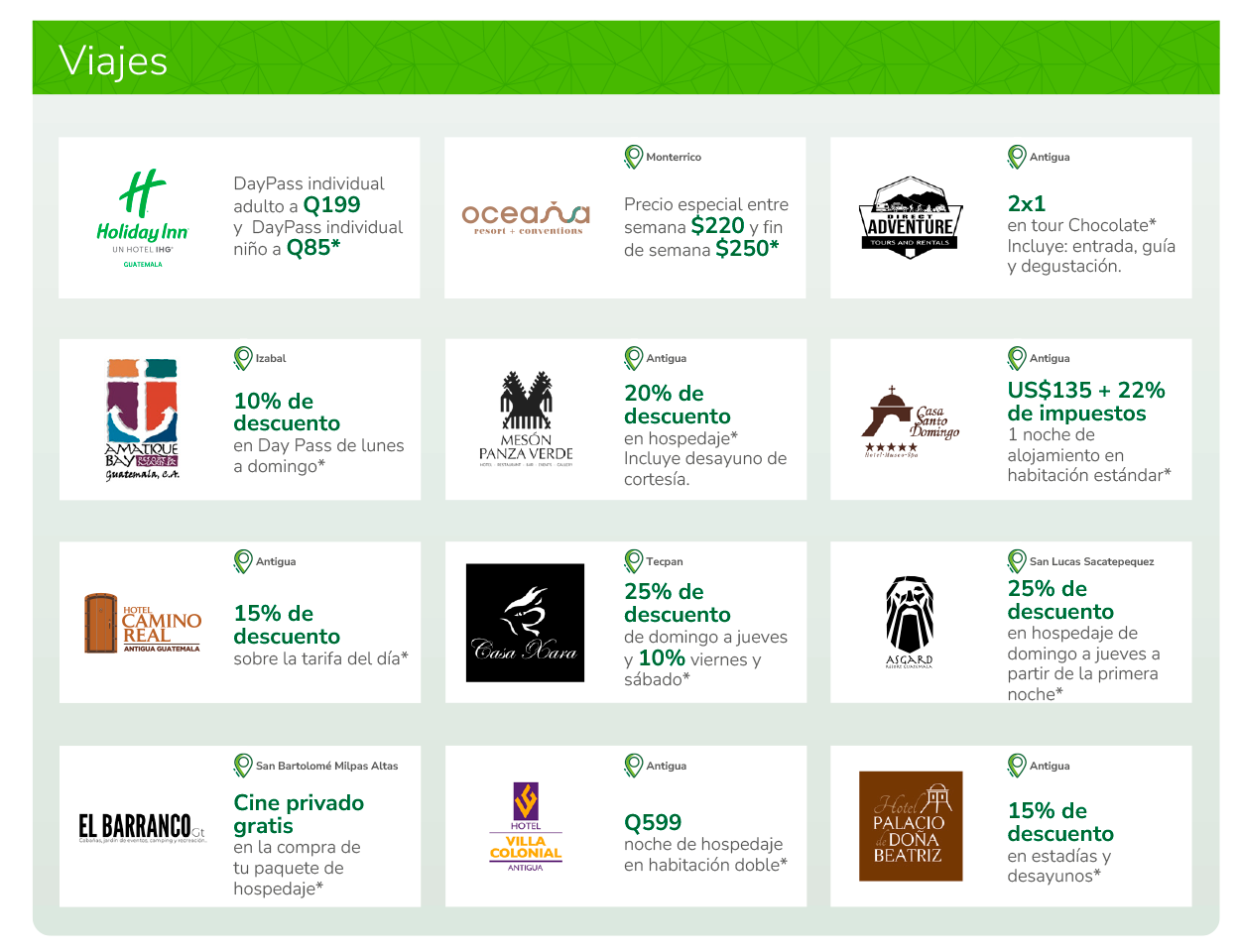Image resolution: width=1240 pixels, height=952 pixels.
Task: Open the Mesón Panza Verde logo
Action: point(526,419)
